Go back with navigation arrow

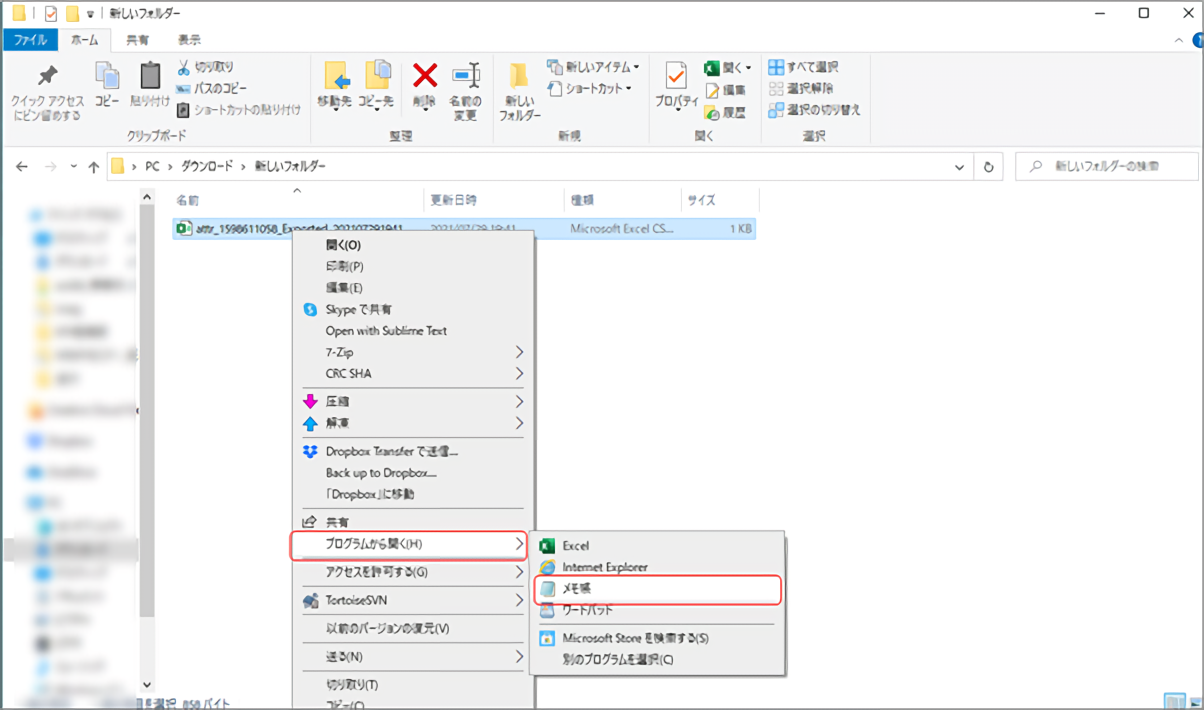click(x=22, y=167)
